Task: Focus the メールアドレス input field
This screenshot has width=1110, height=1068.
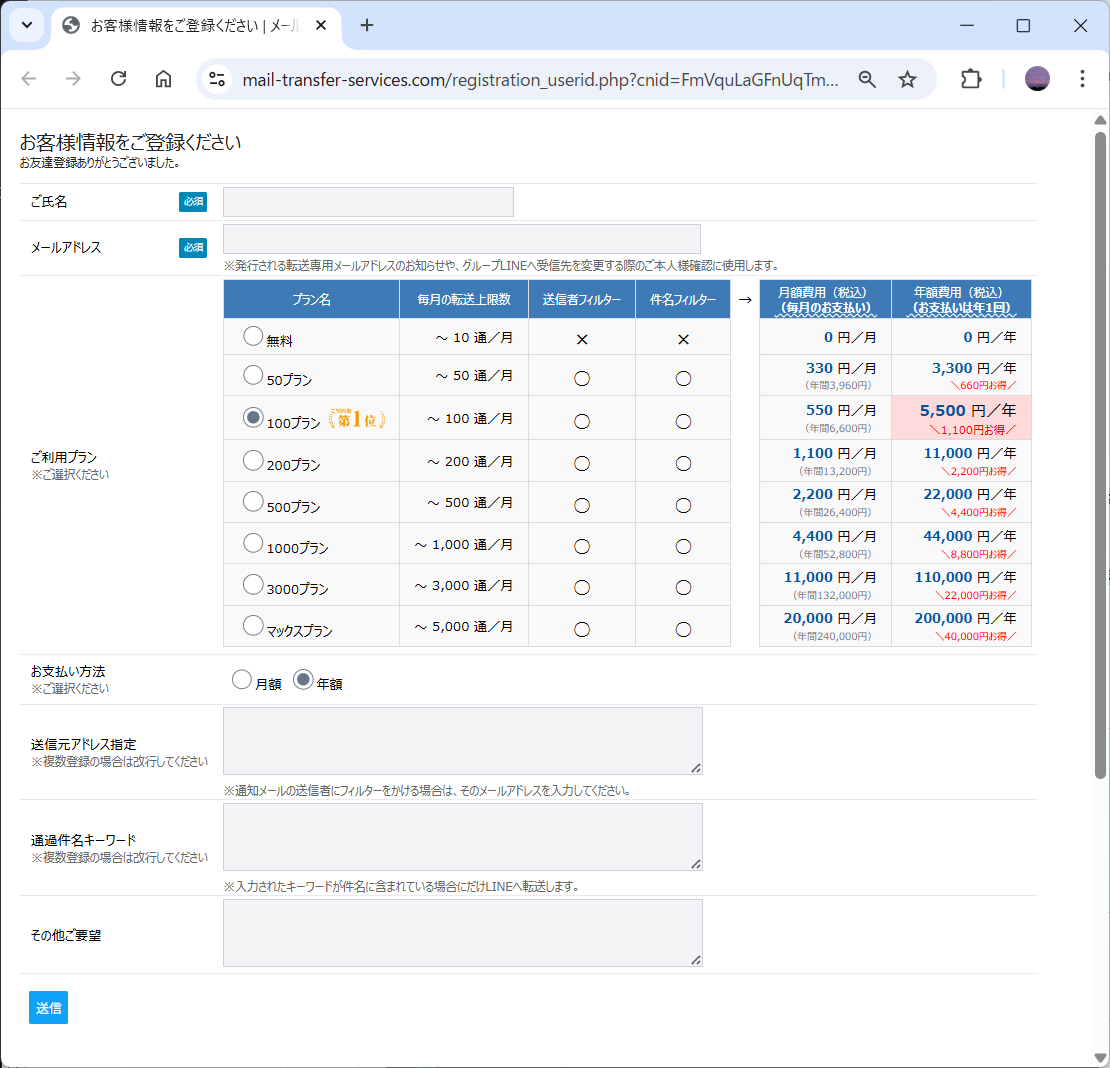Action: tap(461, 239)
